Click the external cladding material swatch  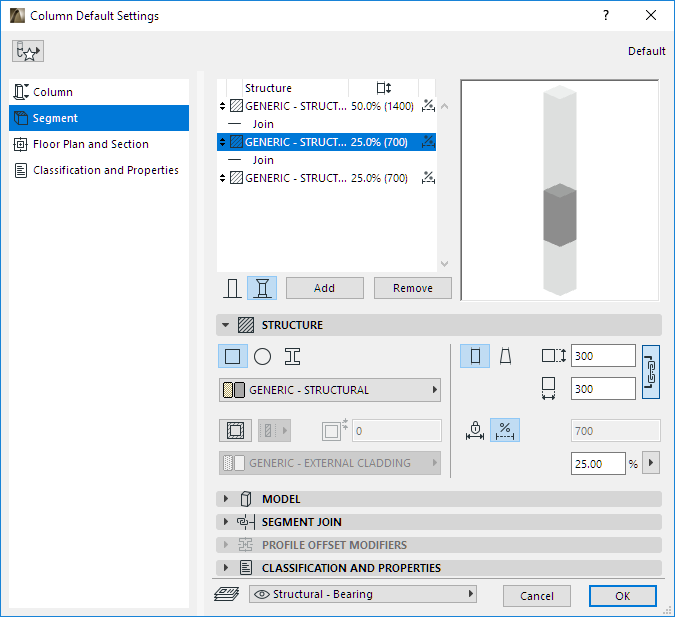pos(234,463)
